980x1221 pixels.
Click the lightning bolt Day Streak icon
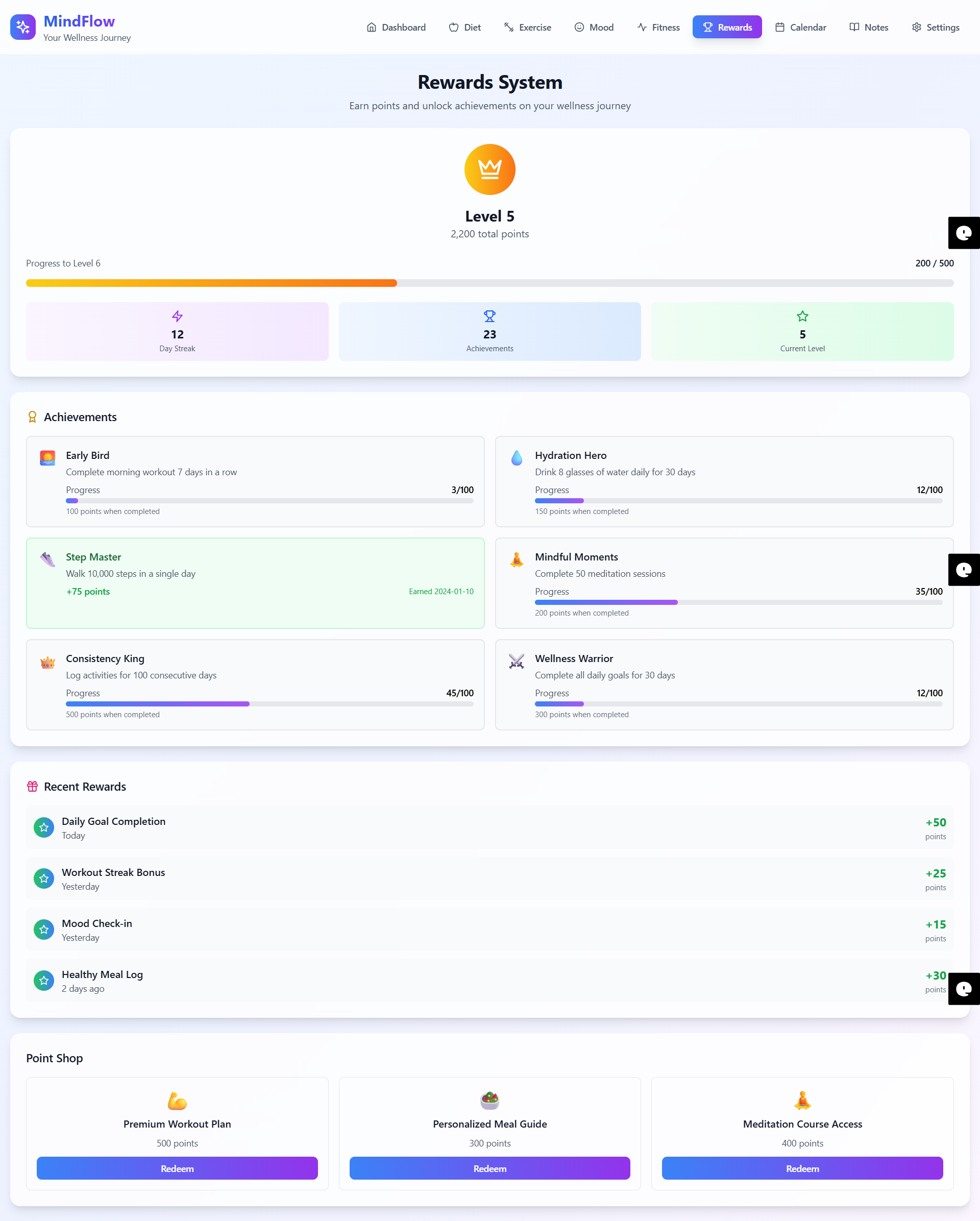[177, 316]
